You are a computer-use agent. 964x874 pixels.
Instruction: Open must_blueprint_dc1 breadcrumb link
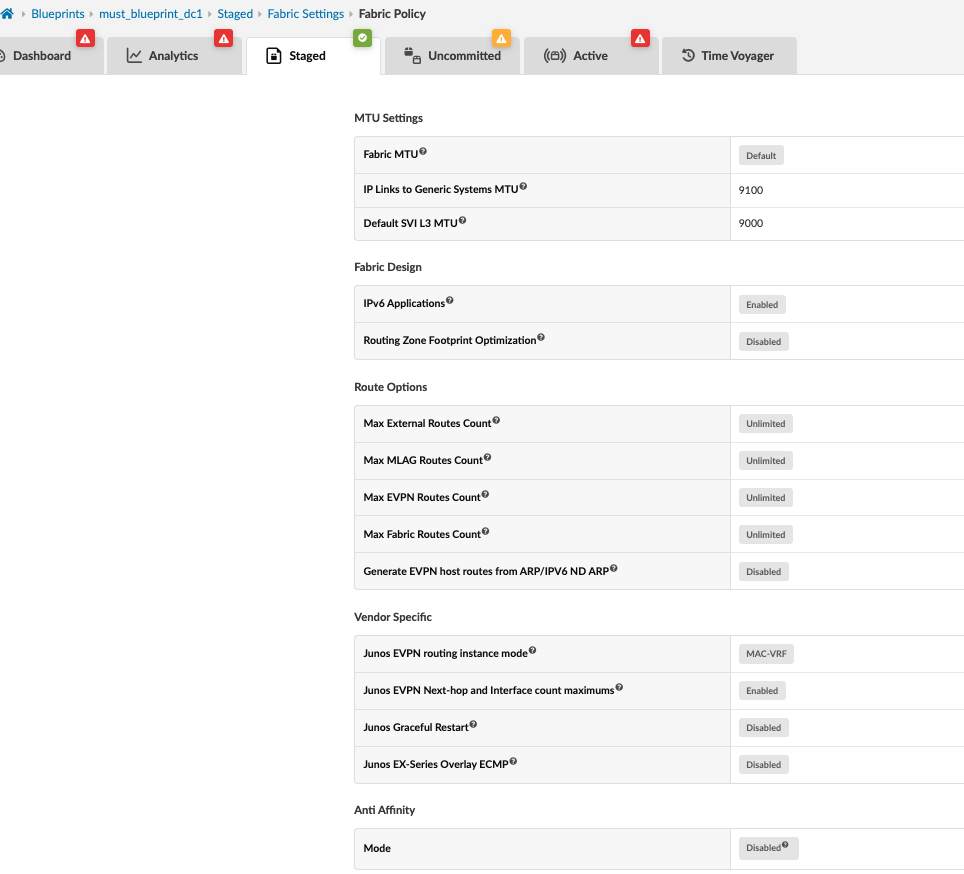[151, 14]
